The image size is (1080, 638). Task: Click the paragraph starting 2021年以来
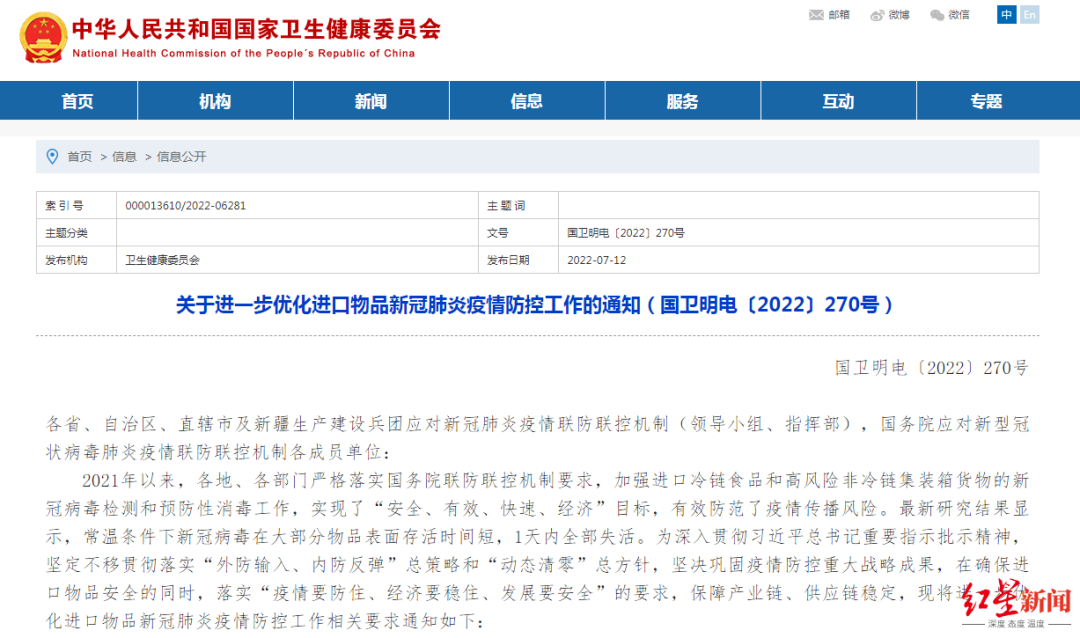point(537,550)
